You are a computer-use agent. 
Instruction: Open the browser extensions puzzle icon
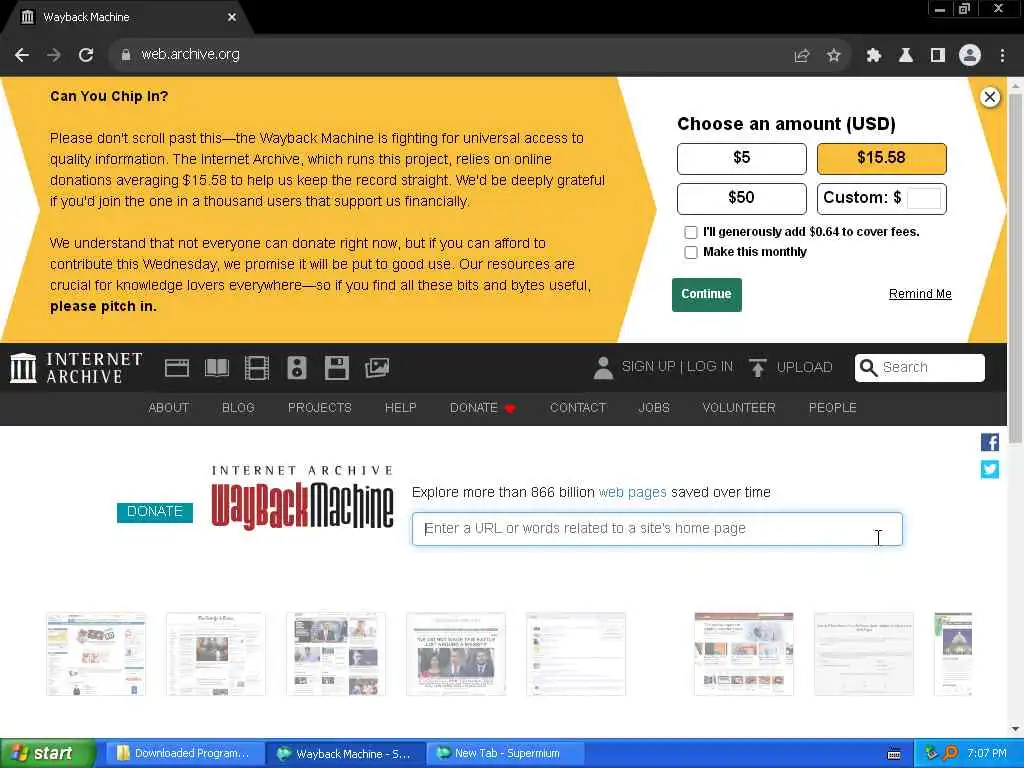(873, 56)
